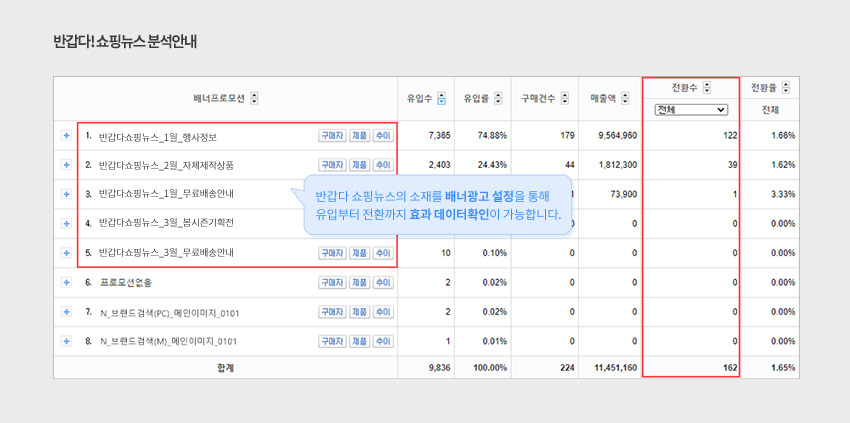Select row name N_브랜드검색(M)_메인이미지_0101
This screenshot has width=850, height=423.
(x=169, y=342)
